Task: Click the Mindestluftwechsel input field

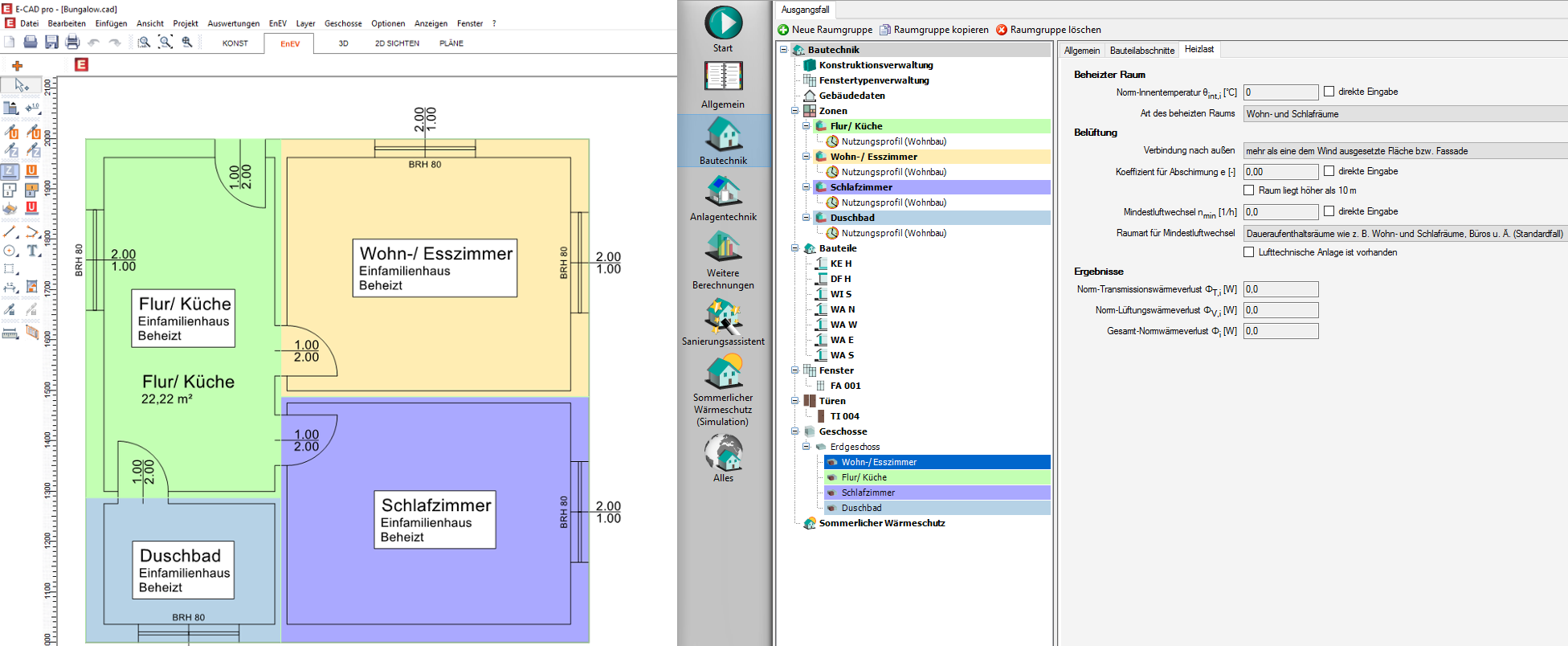Action: (1280, 212)
